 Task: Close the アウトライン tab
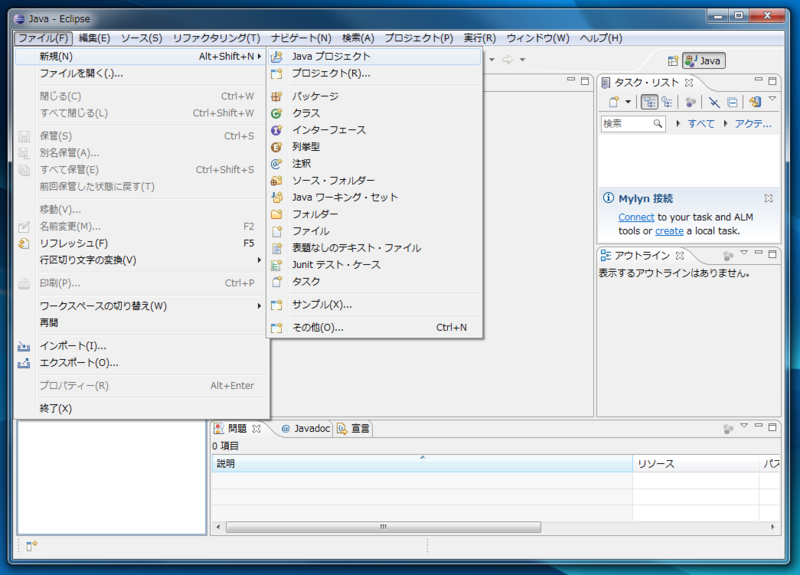pos(680,256)
